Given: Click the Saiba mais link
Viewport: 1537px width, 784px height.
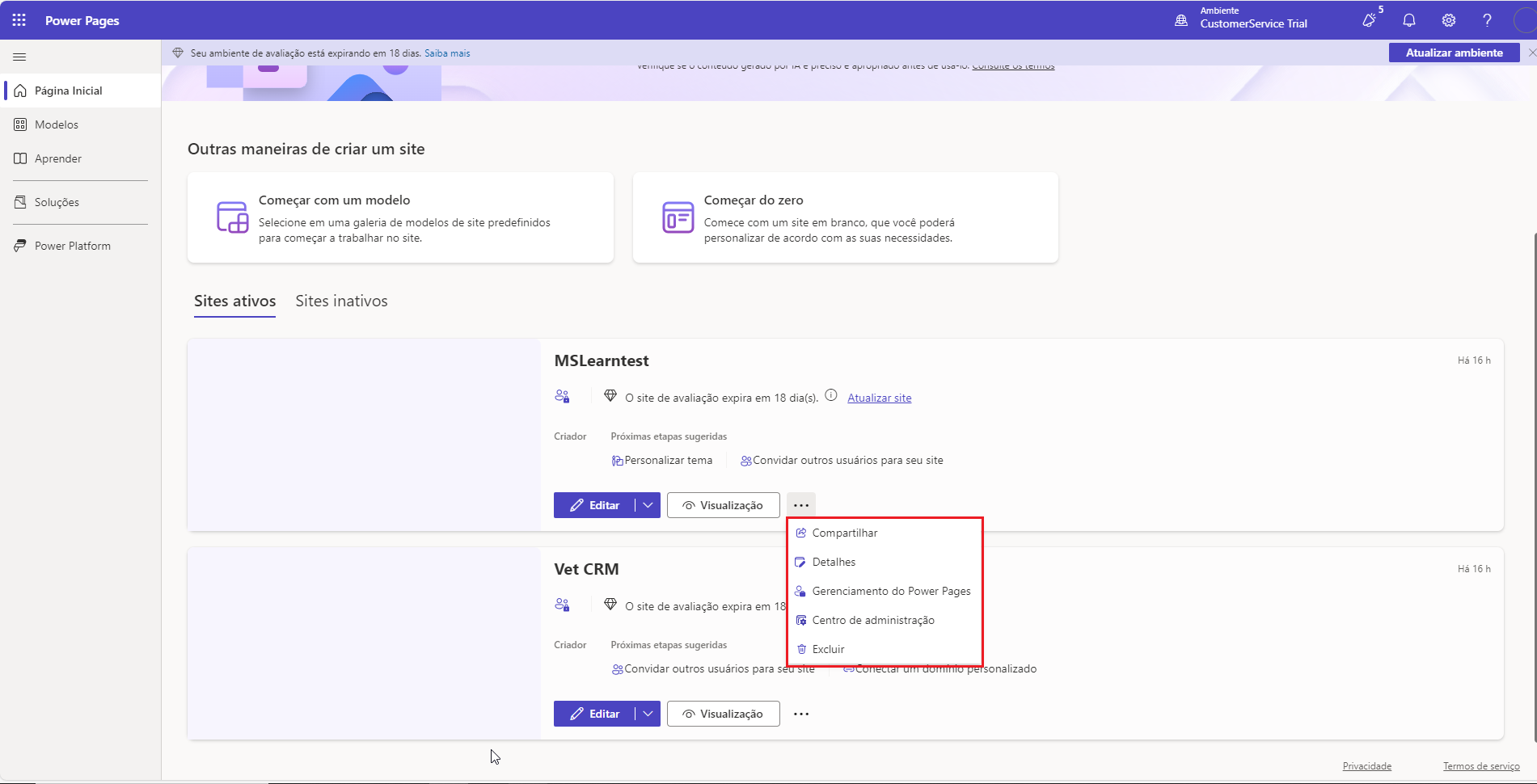Looking at the screenshot, I should pyautogui.click(x=447, y=53).
